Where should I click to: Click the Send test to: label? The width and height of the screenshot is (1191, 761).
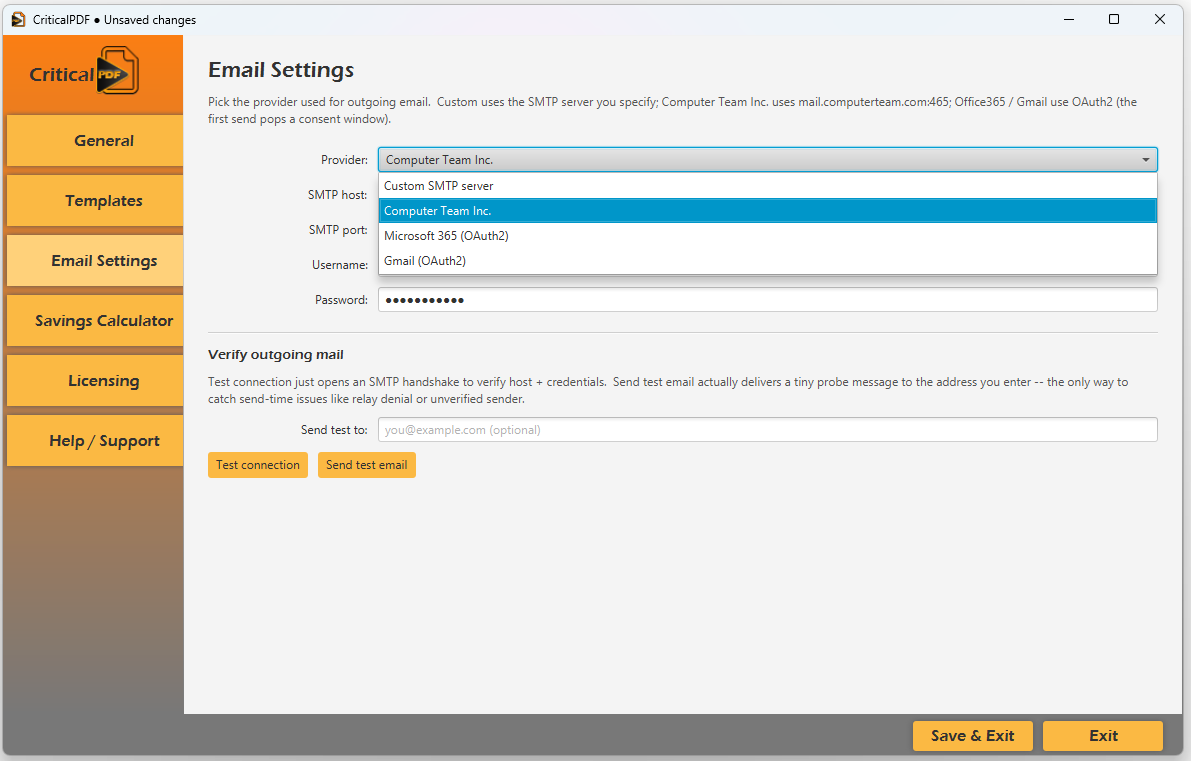pyautogui.click(x=334, y=430)
